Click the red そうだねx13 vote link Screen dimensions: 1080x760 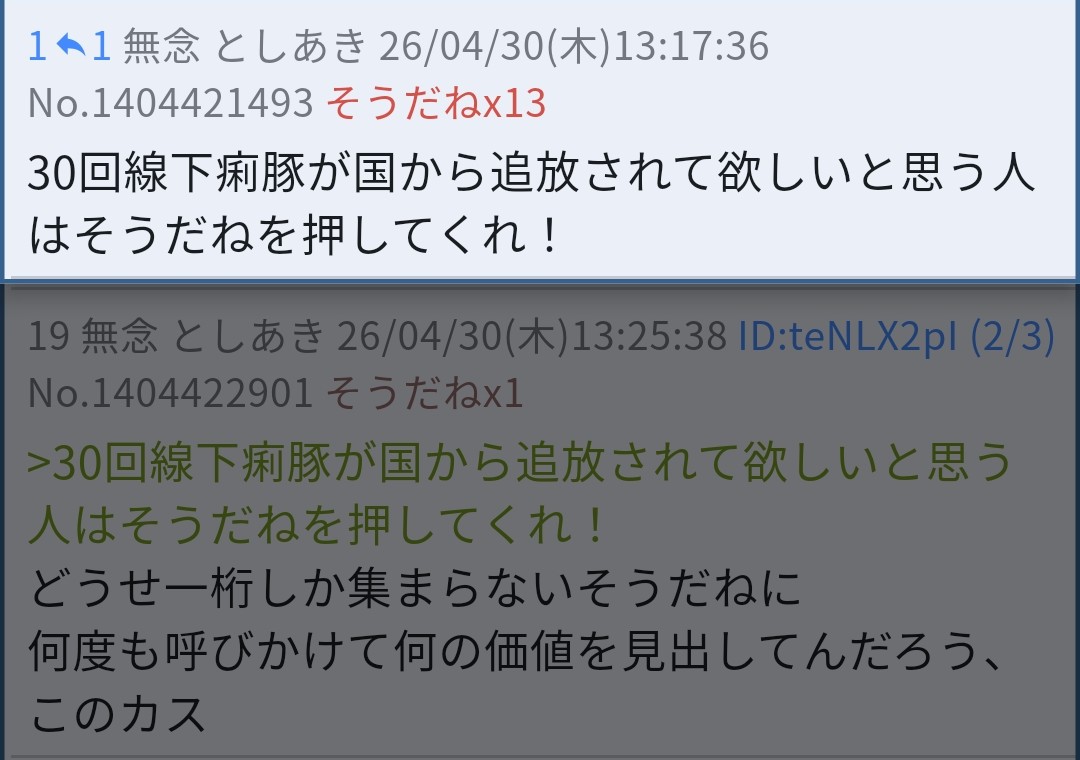pos(436,103)
